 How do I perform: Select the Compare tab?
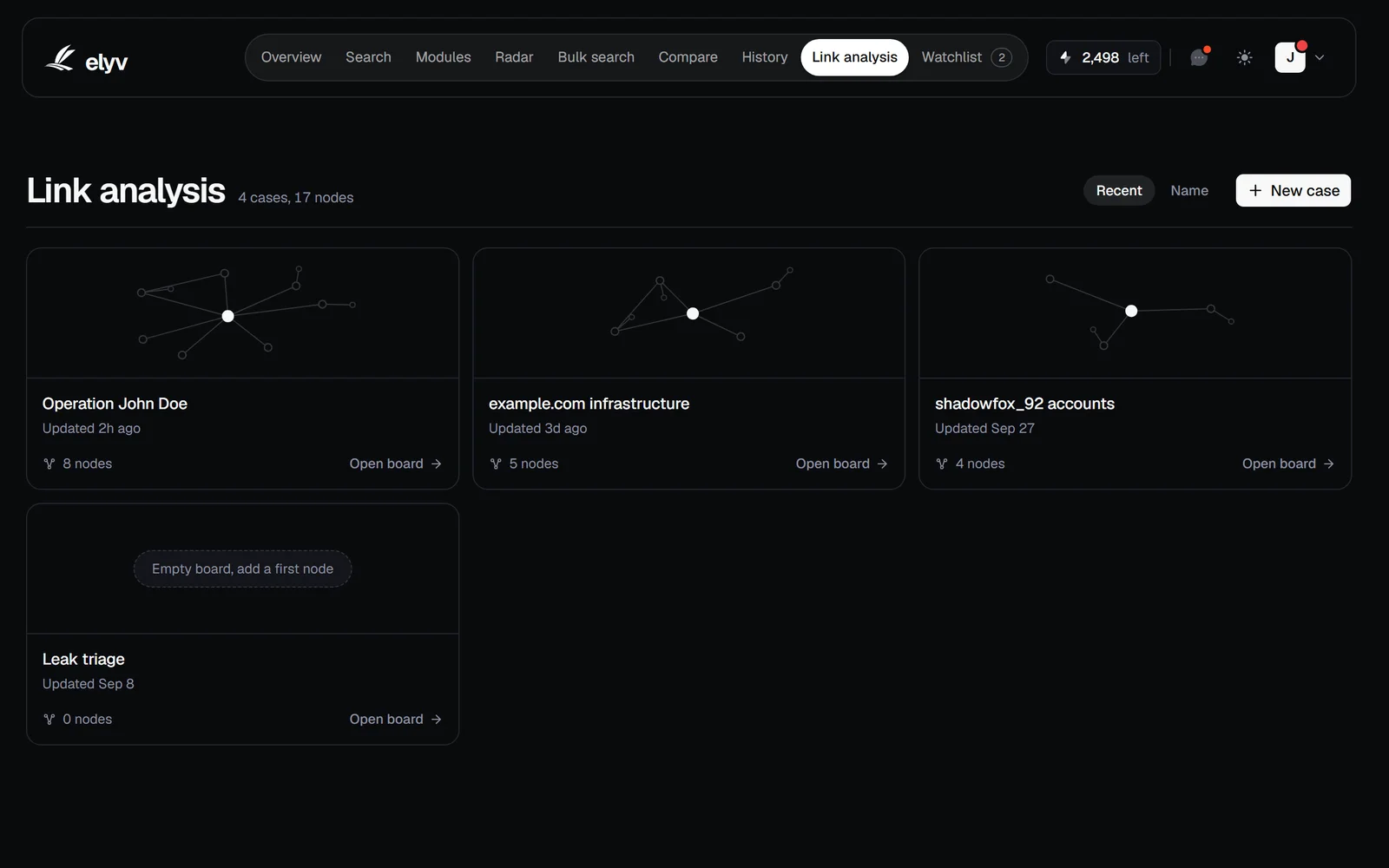point(688,57)
